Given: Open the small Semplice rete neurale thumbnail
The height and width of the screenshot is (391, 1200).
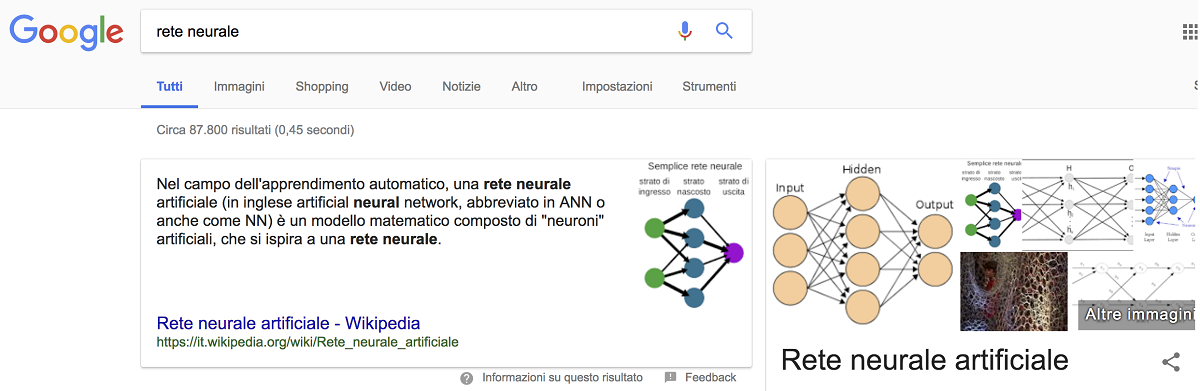Looking at the screenshot, I should (x=991, y=204).
